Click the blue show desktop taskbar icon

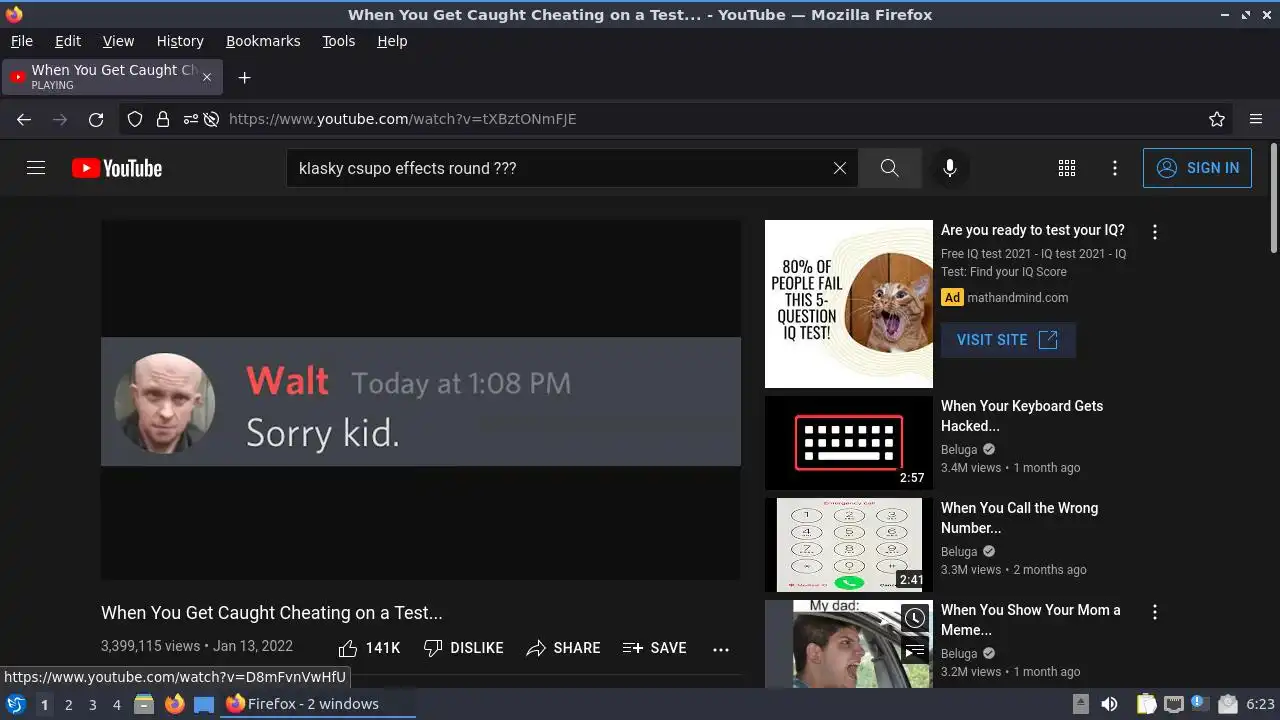click(x=204, y=704)
